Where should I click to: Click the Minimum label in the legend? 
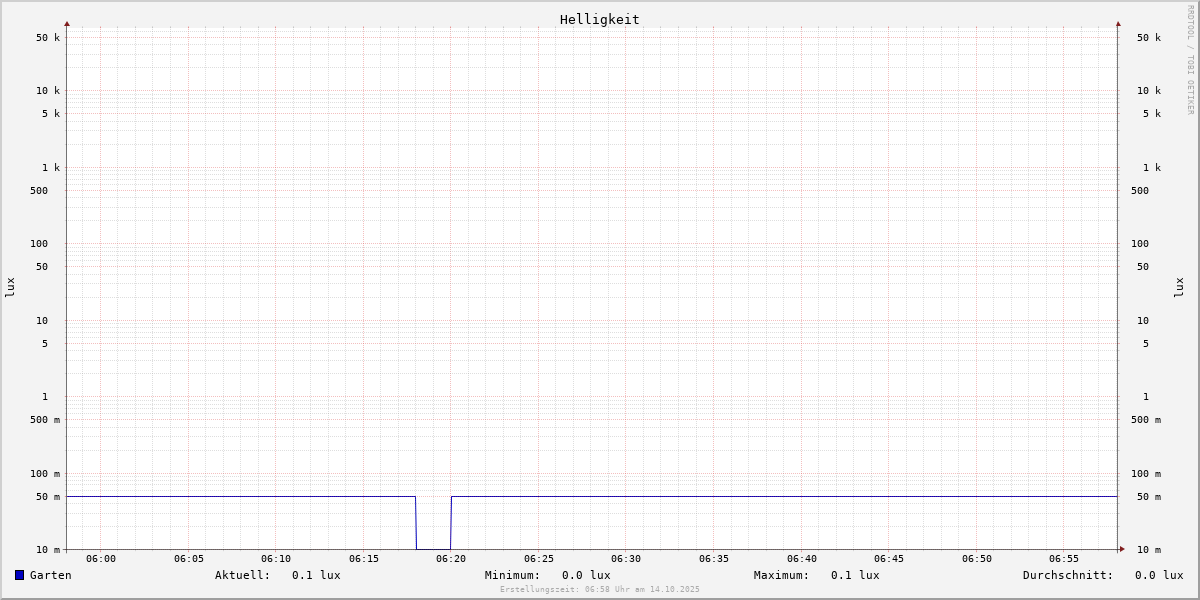512,575
